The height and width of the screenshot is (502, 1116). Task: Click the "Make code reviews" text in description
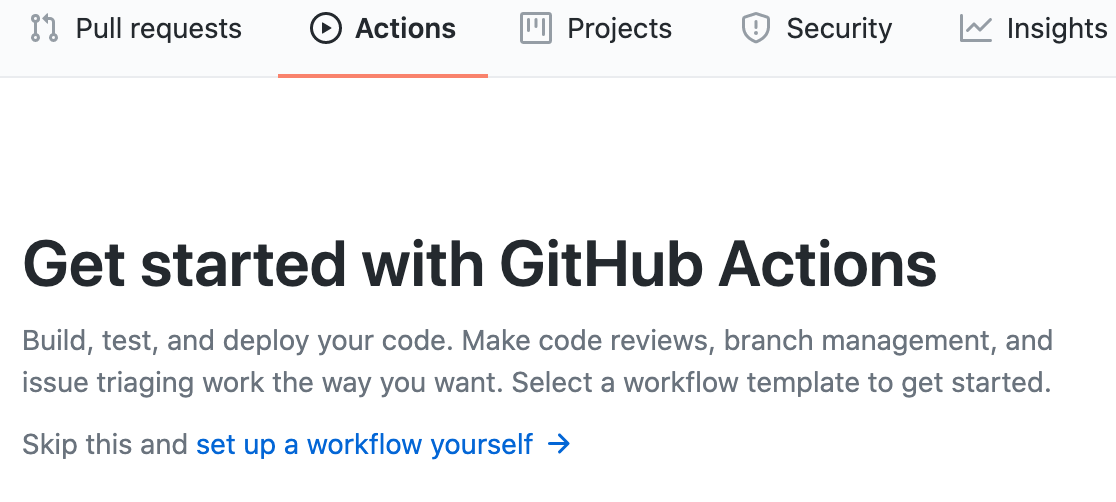(586, 341)
